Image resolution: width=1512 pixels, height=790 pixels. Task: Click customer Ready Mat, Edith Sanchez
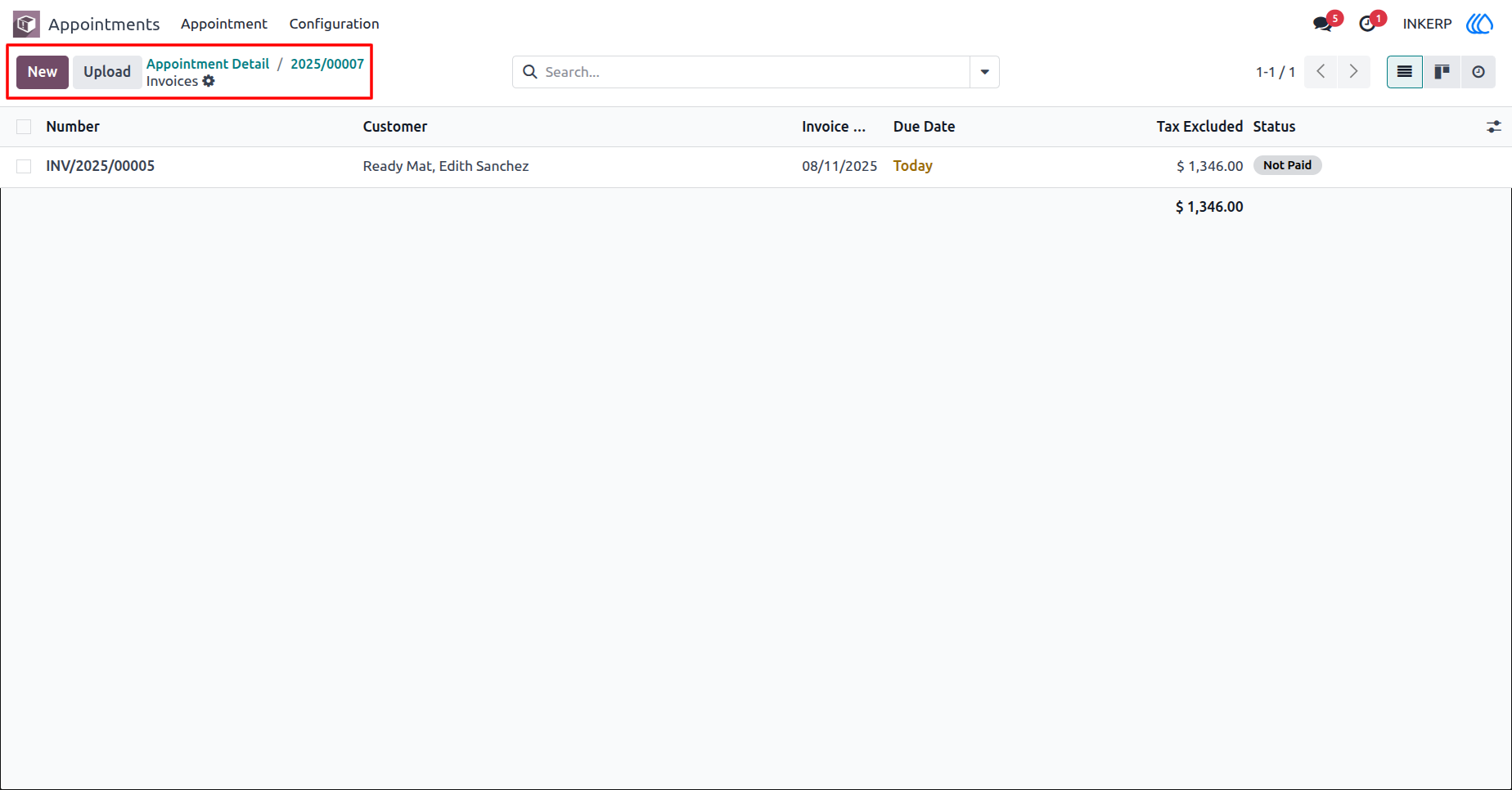(446, 166)
